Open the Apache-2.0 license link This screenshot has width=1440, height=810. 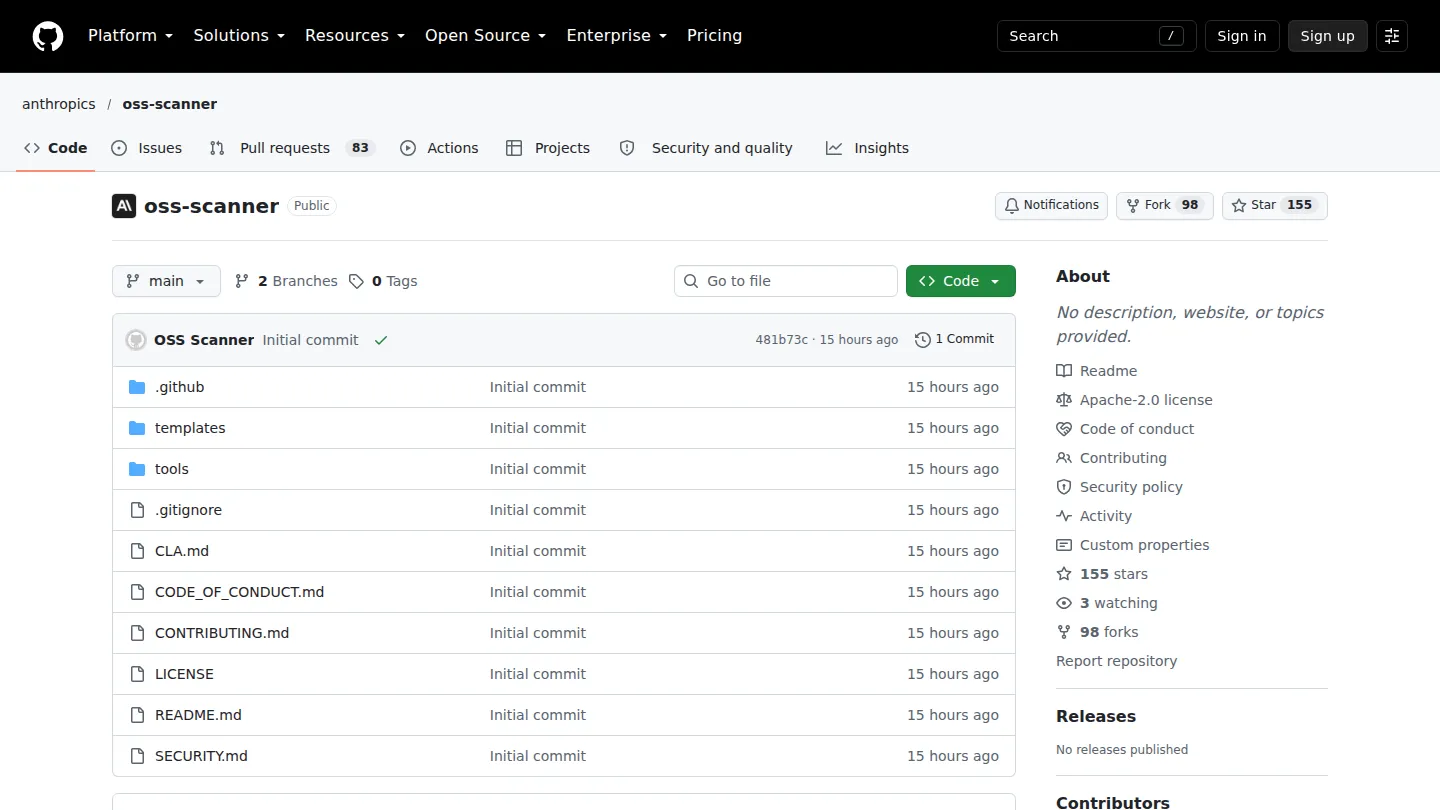(1135, 400)
